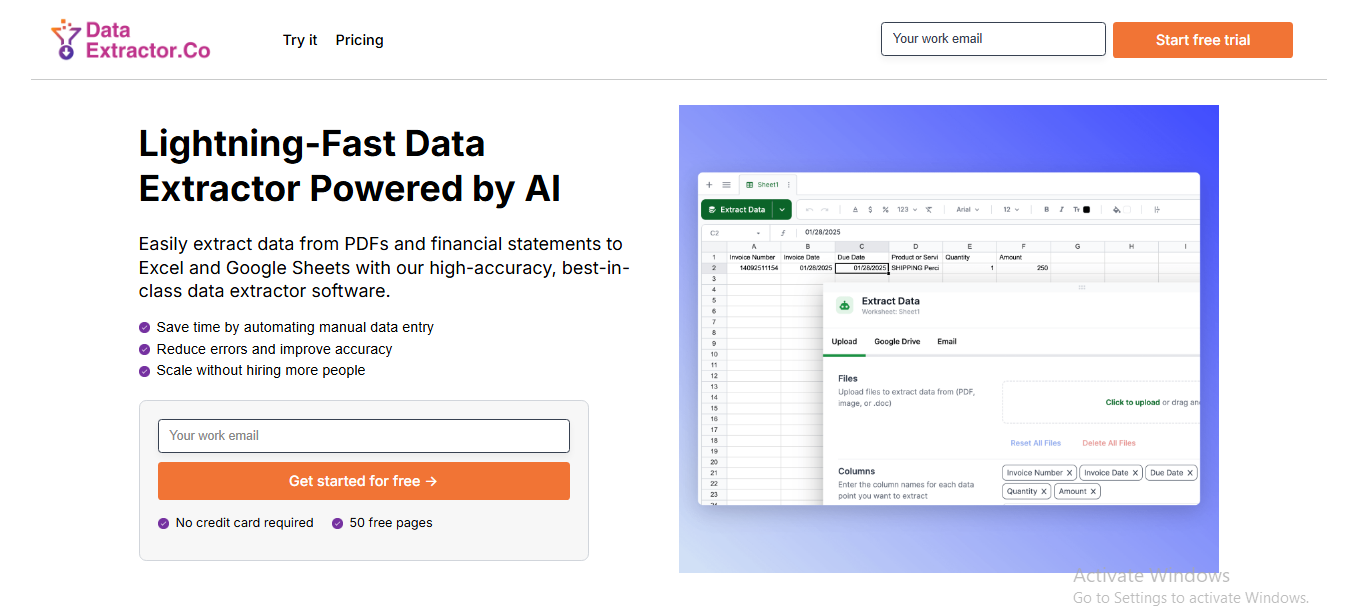The image size is (1352, 613).
Task: Click the percent format icon
Action: tap(885, 210)
